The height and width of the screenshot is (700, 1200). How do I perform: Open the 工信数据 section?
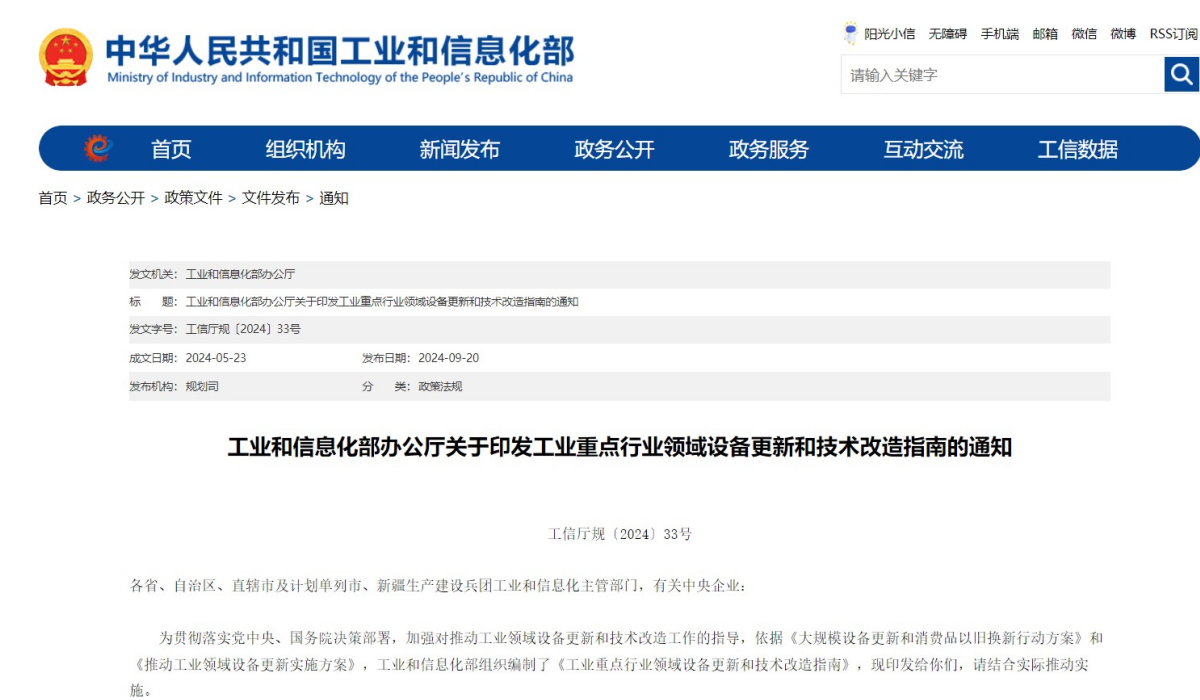click(x=1080, y=148)
